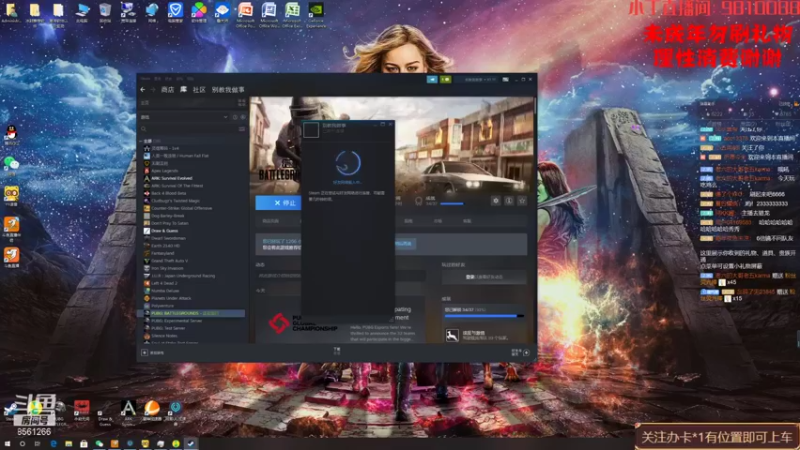Click the library search field
Image resolution: width=800 pixels, height=450 pixels.
coord(188,129)
